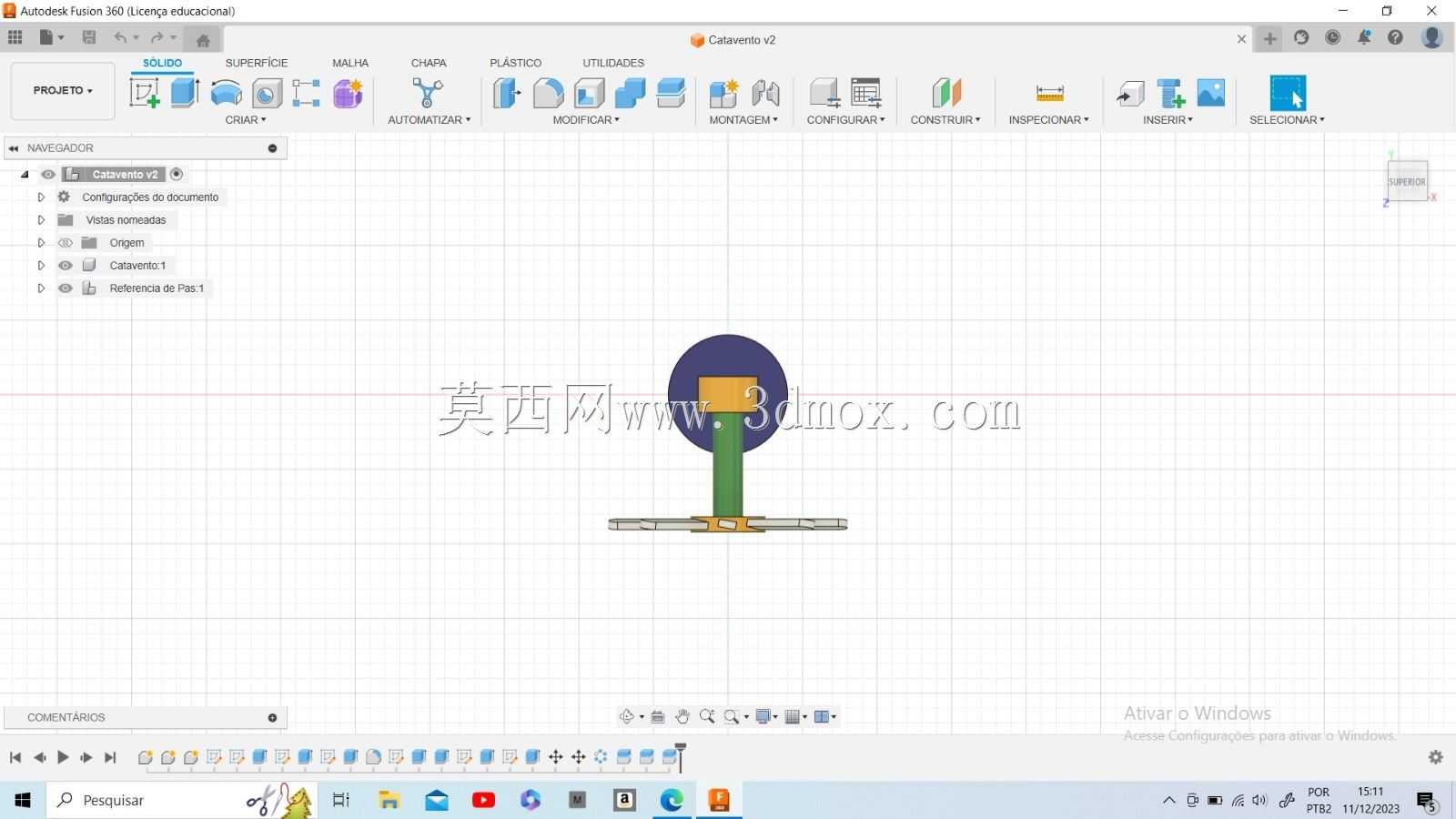Expand Configurações do documento

(41, 197)
